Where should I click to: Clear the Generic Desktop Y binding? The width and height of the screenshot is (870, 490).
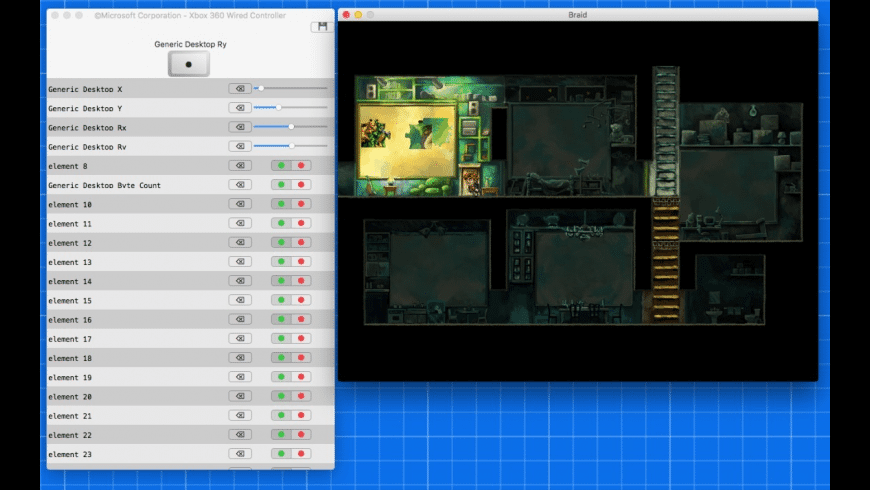pyautogui.click(x=239, y=108)
